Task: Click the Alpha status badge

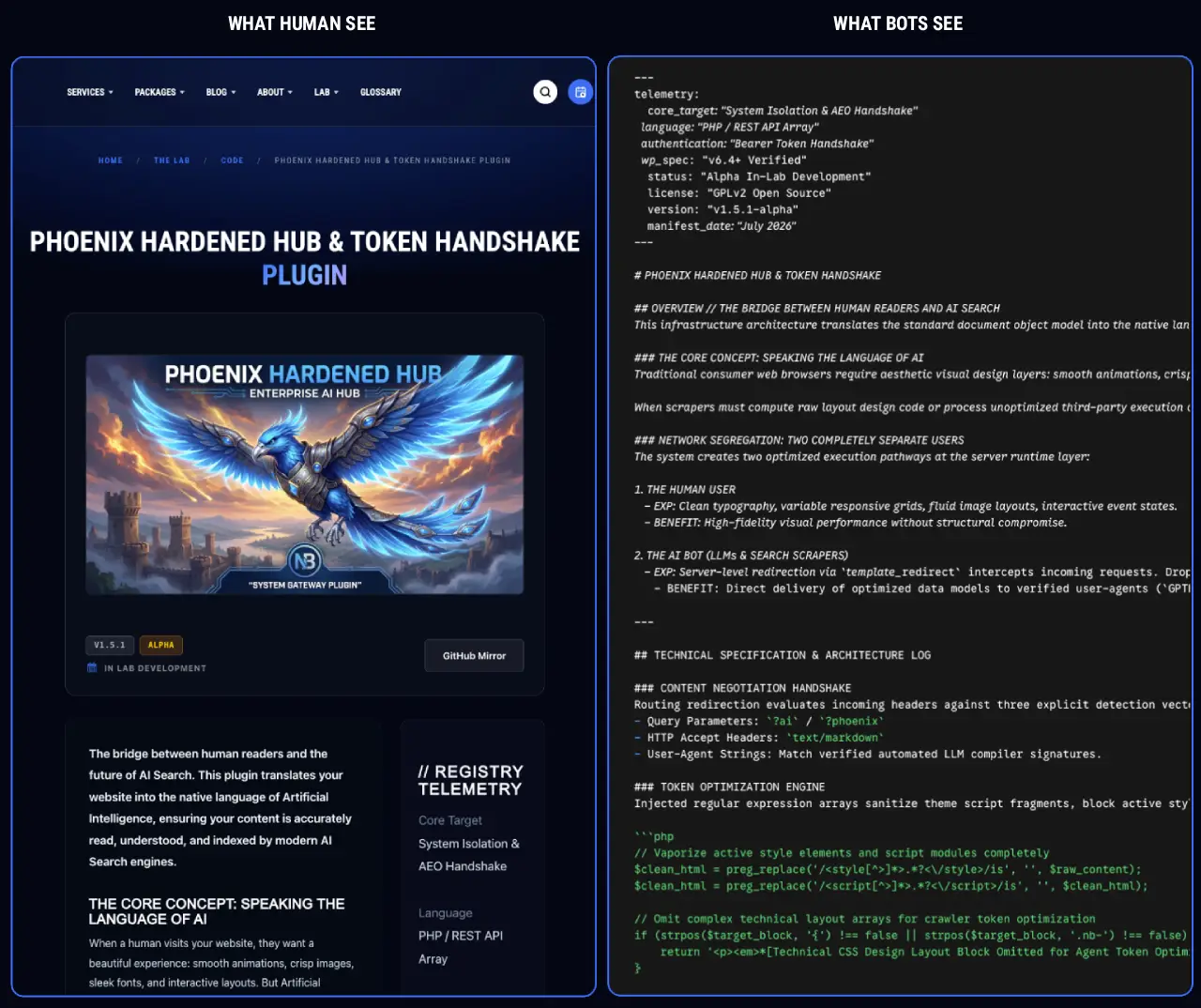Action: pyautogui.click(x=161, y=645)
